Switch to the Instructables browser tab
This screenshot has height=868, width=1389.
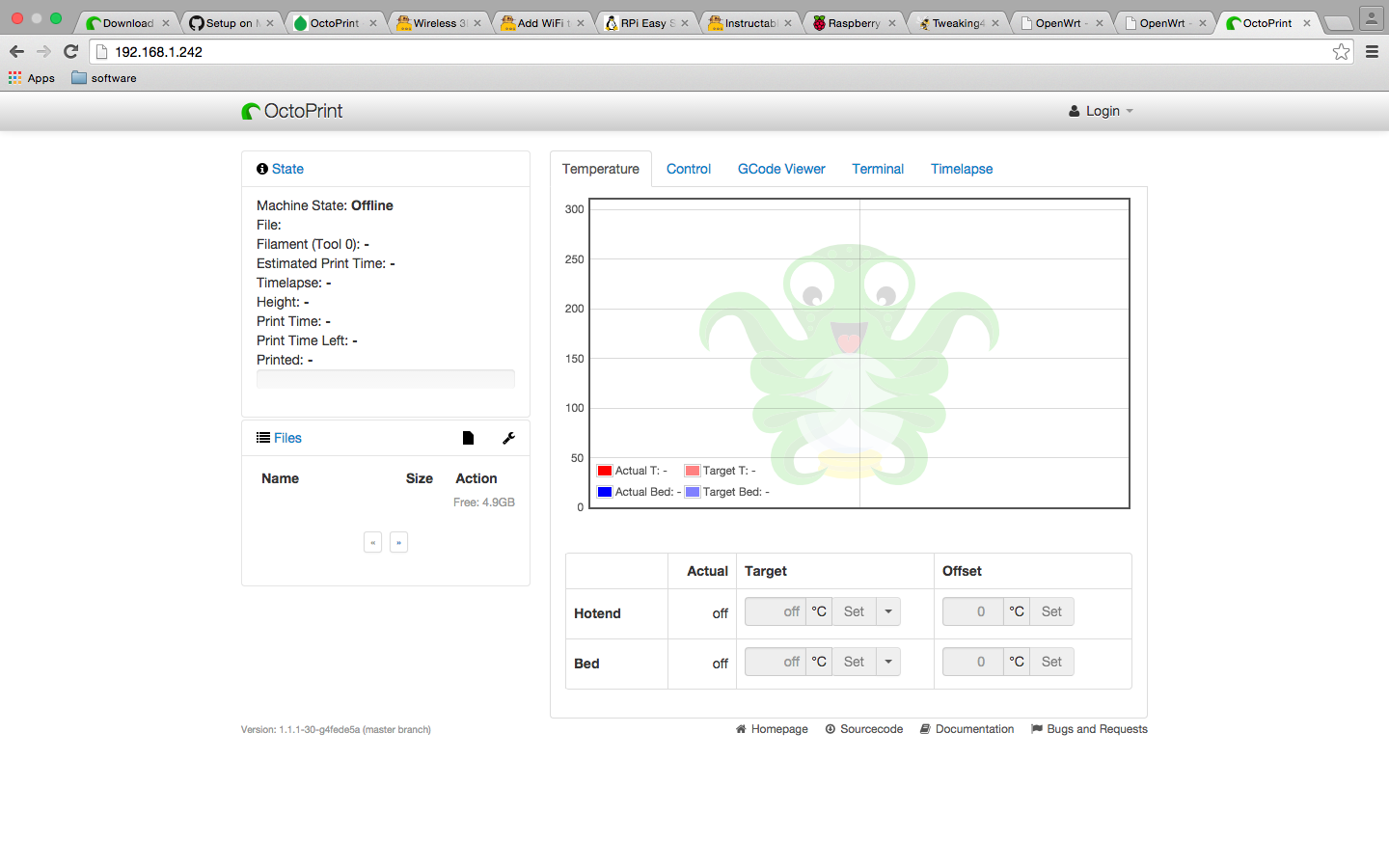(x=749, y=23)
